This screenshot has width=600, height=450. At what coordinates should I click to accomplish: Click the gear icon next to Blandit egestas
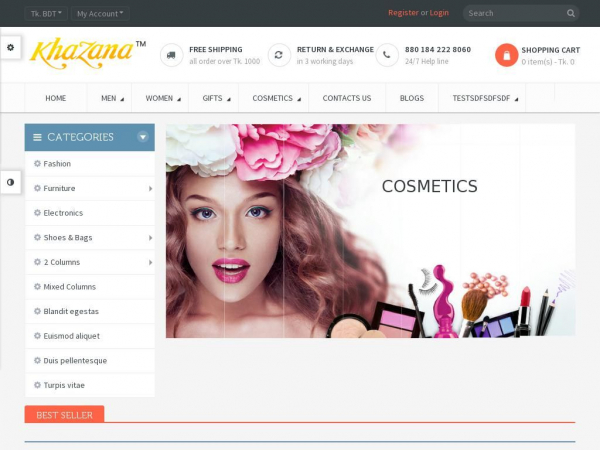coord(37,311)
